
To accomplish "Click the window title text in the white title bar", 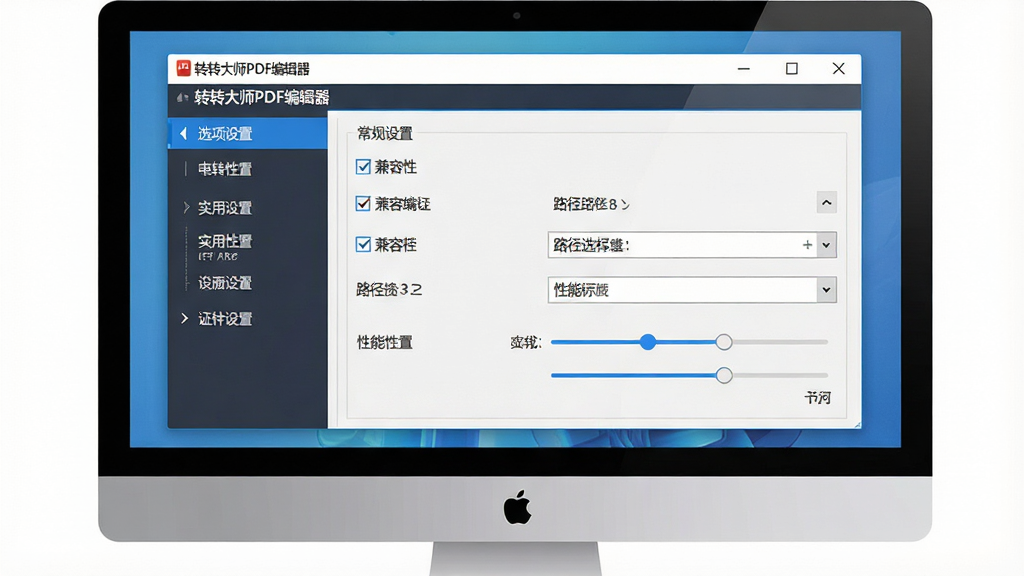I will [251, 69].
